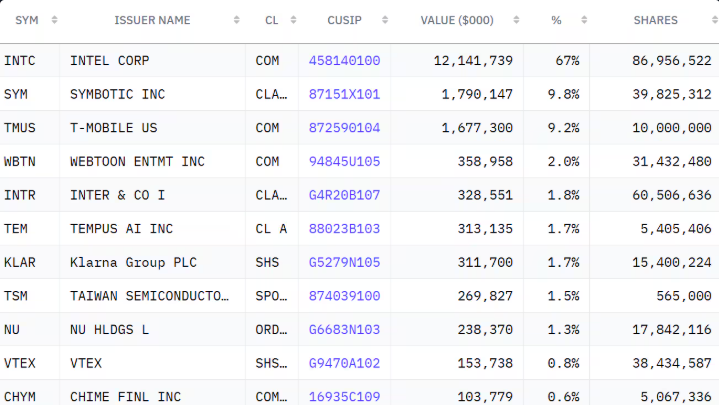
Task: Click the SHARES column header
Action: point(656,20)
